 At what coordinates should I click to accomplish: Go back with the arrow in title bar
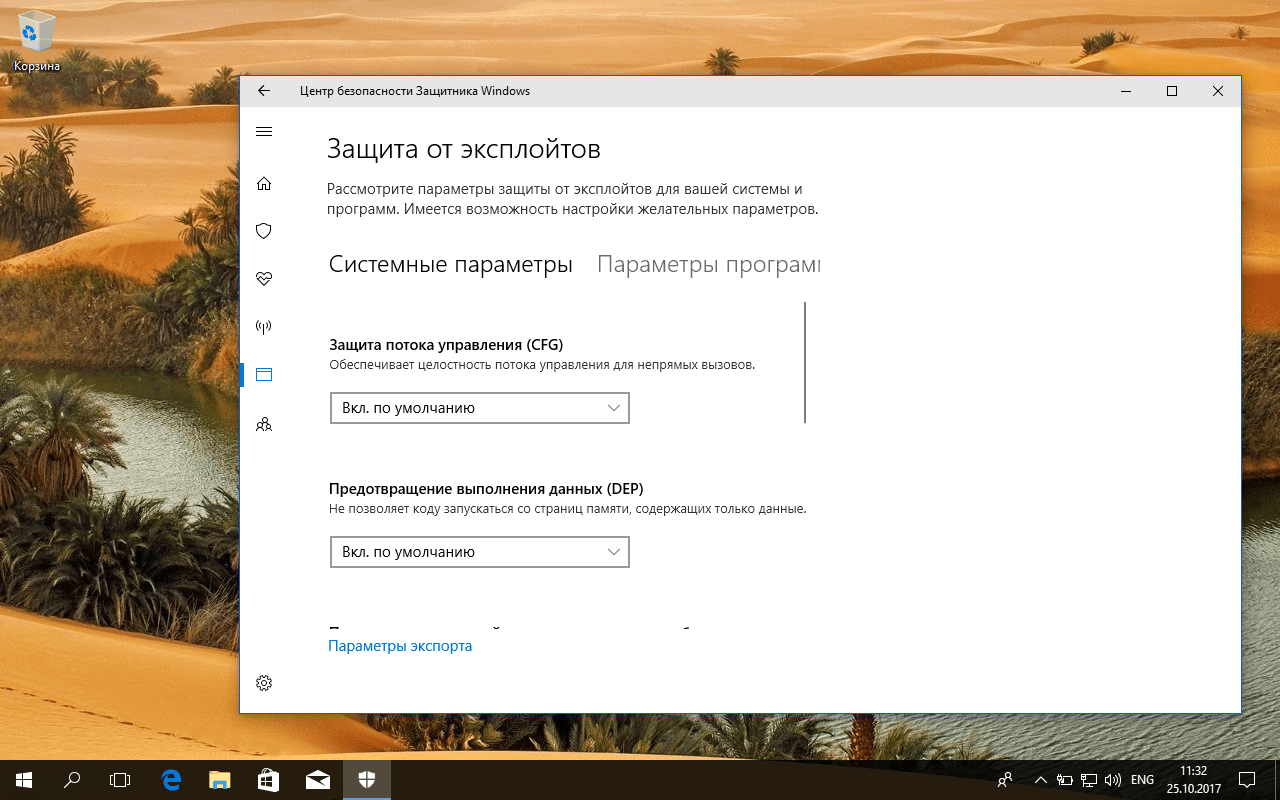[x=264, y=91]
